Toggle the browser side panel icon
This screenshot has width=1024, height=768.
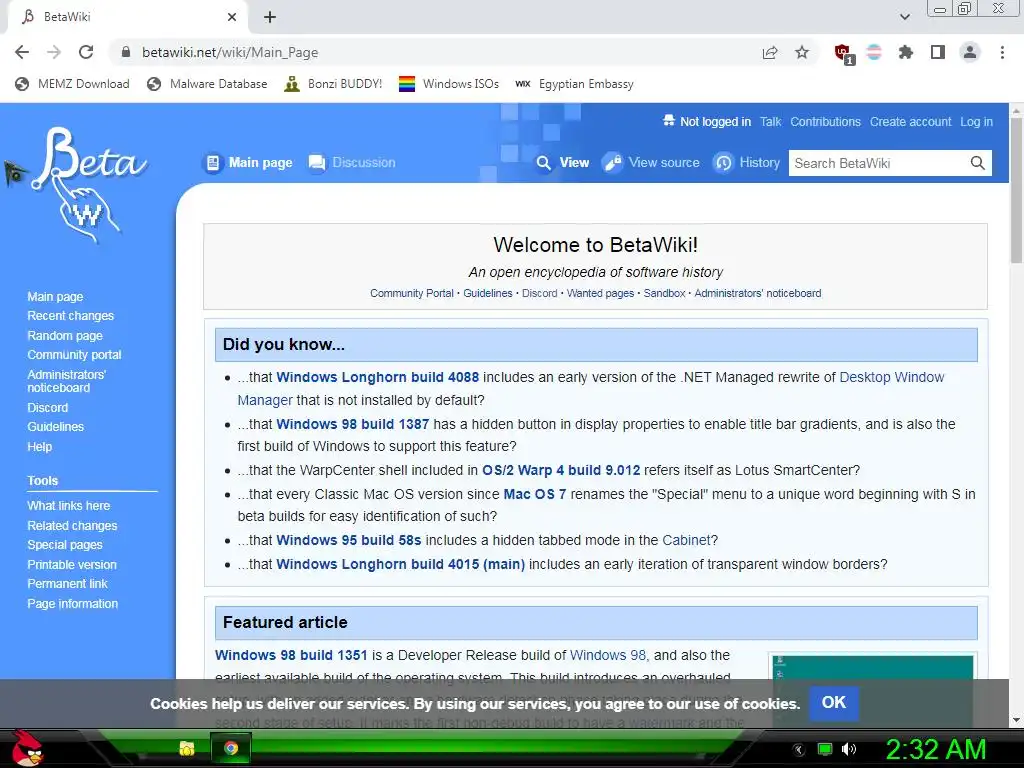pos(938,52)
